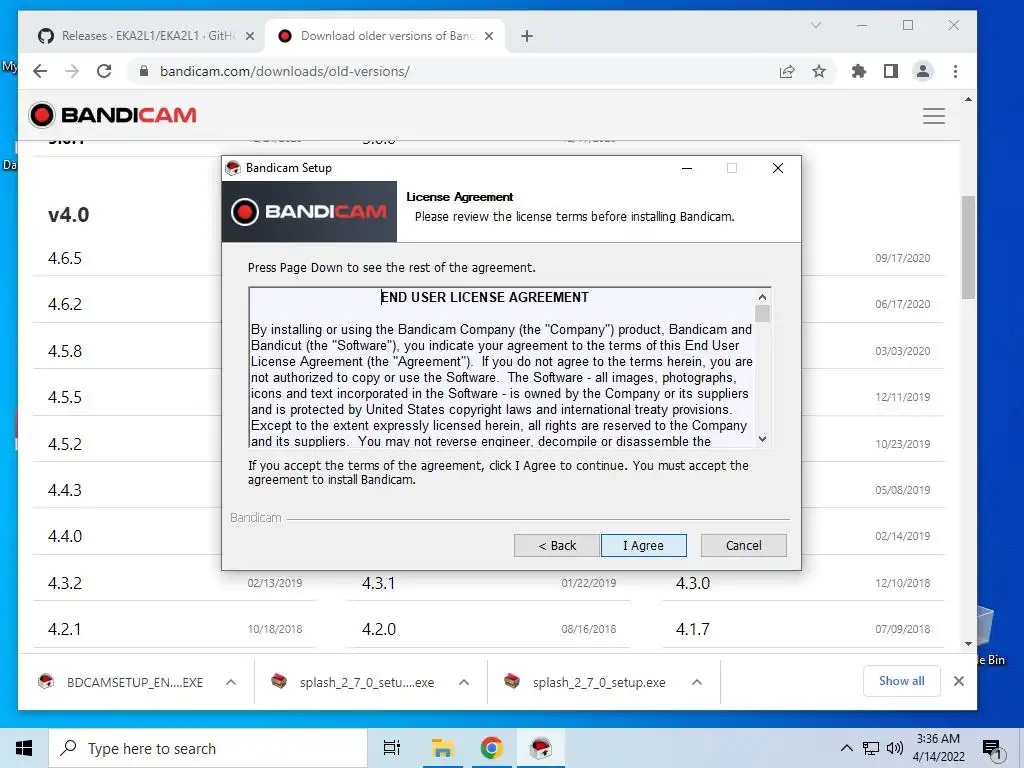
Task: Open Chrome three-dot menu
Action: pyautogui.click(x=955, y=71)
